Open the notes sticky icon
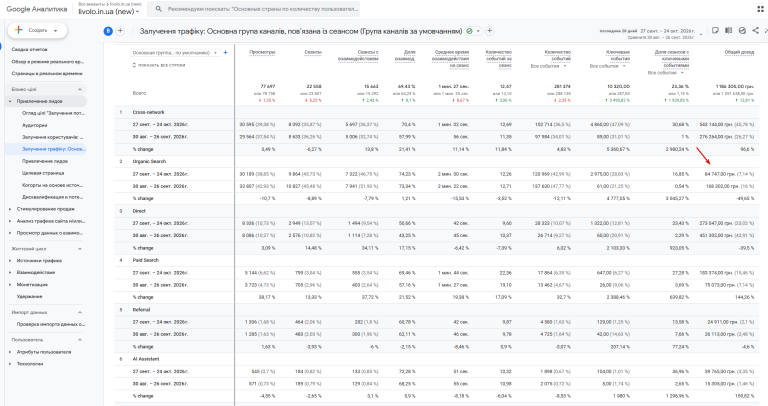The width and height of the screenshot is (768, 406). pyautogui.click(x=715, y=30)
